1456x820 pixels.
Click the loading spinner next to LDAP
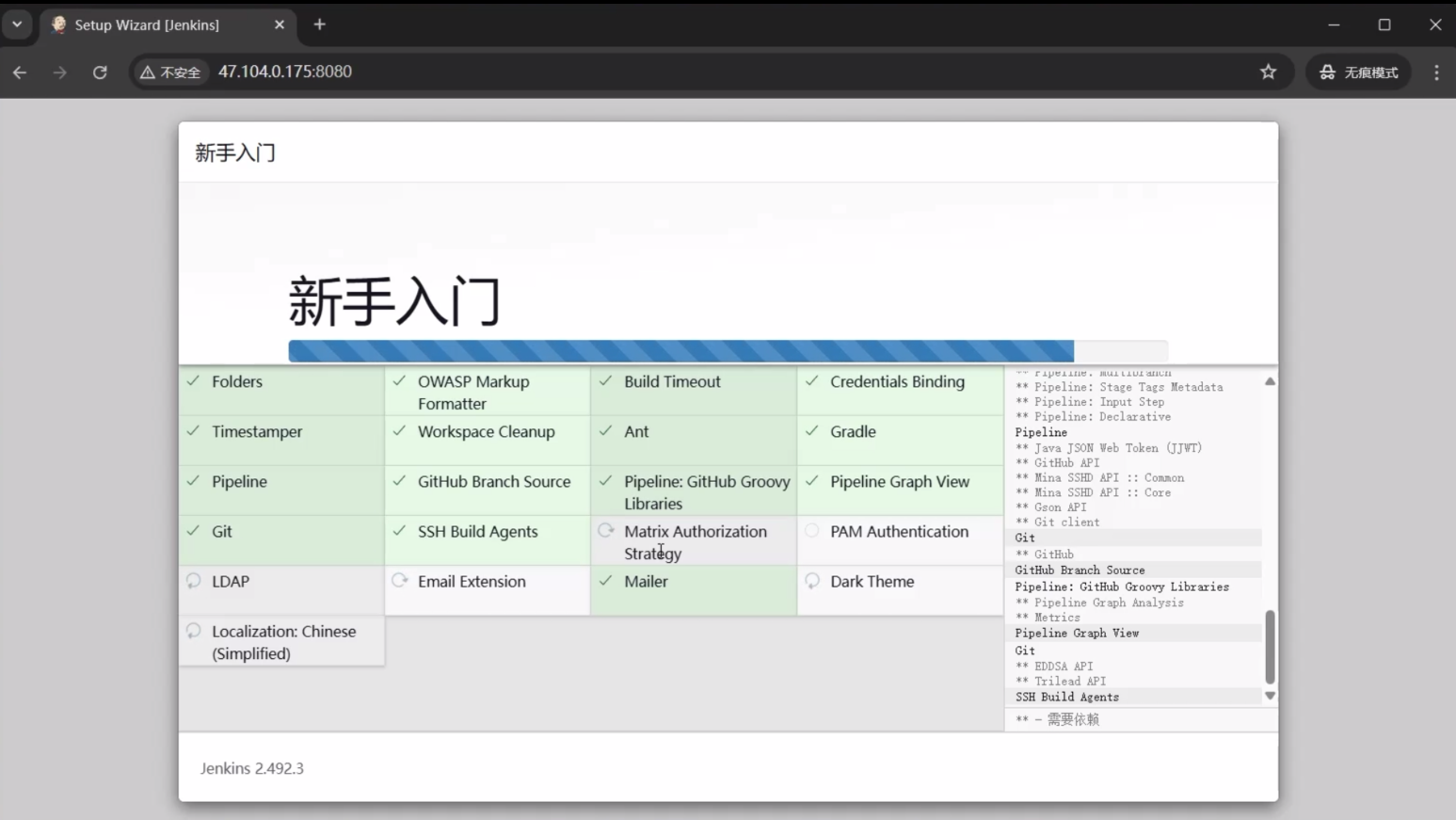pos(194,581)
